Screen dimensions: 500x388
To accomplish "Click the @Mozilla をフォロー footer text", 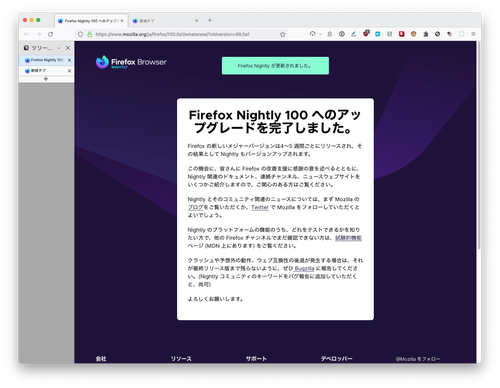I will 418,359.
